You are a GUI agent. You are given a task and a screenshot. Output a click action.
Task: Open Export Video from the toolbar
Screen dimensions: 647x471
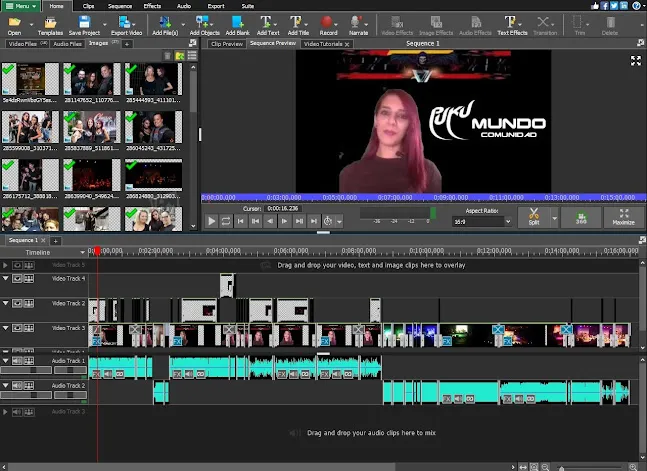(127, 24)
